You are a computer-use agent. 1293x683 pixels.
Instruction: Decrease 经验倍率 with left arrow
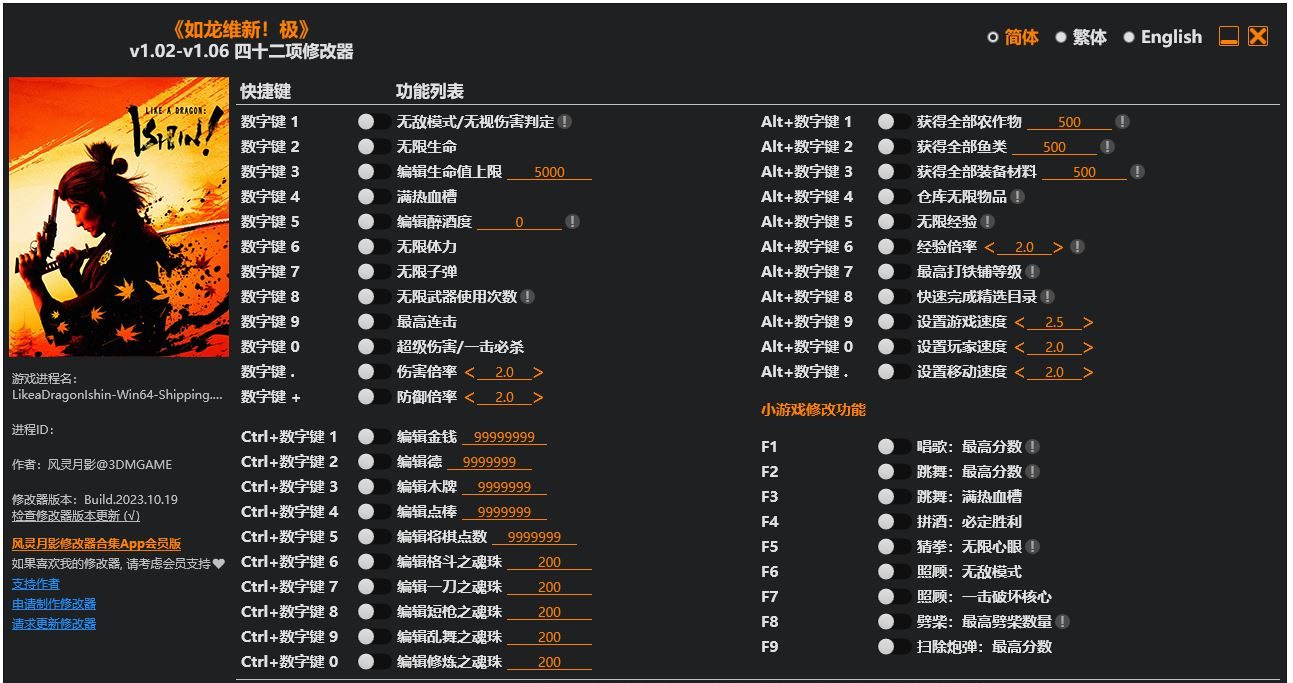[990, 247]
